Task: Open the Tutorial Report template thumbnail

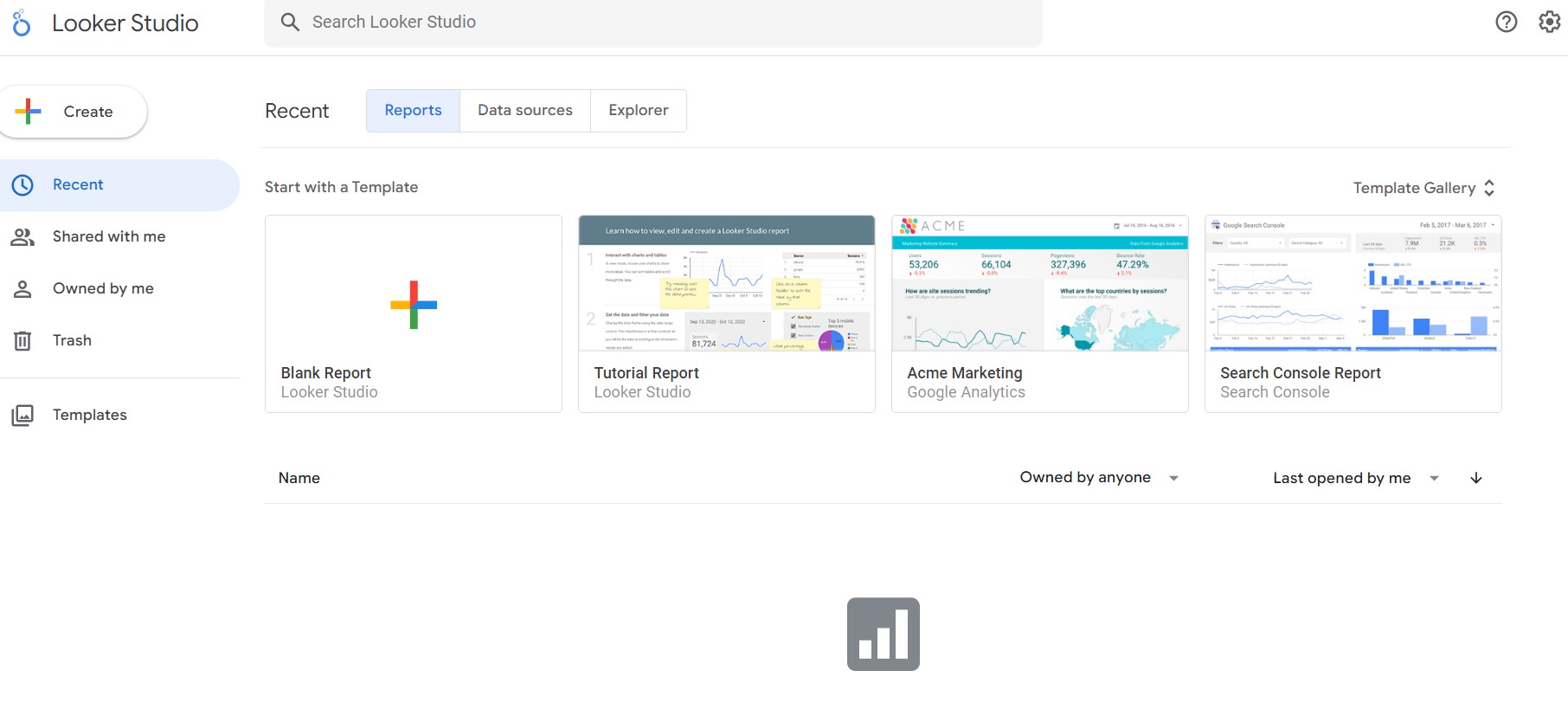Action: pyautogui.click(x=727, y=283)
